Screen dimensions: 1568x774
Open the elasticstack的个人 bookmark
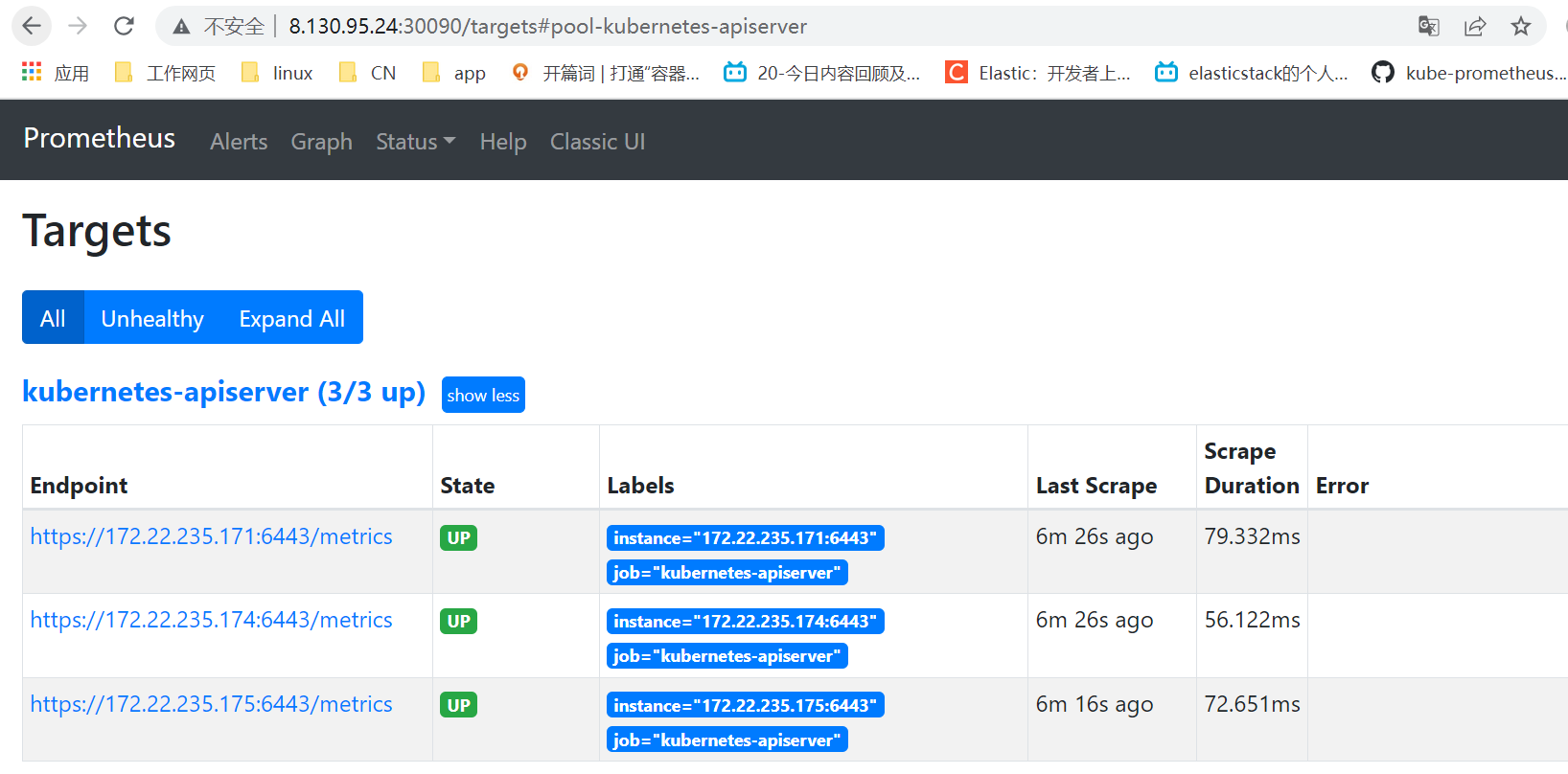(1252, 73)
